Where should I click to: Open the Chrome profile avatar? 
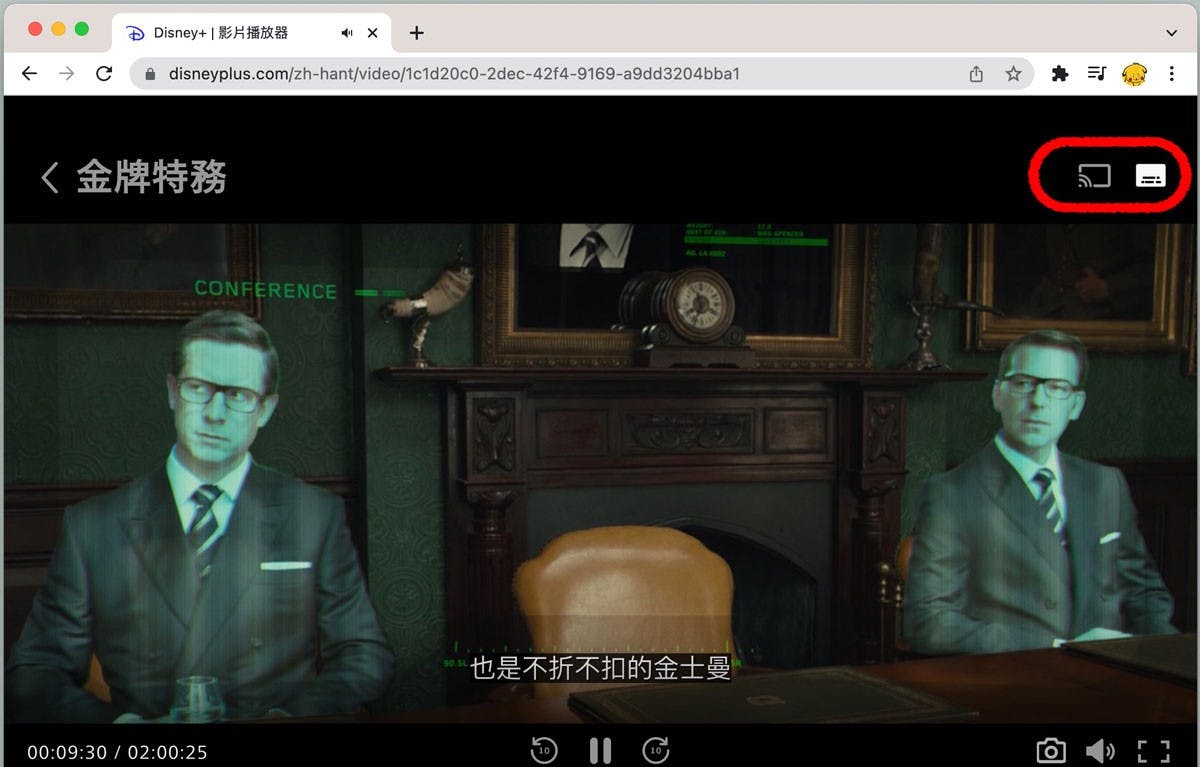click(1134, 74)
